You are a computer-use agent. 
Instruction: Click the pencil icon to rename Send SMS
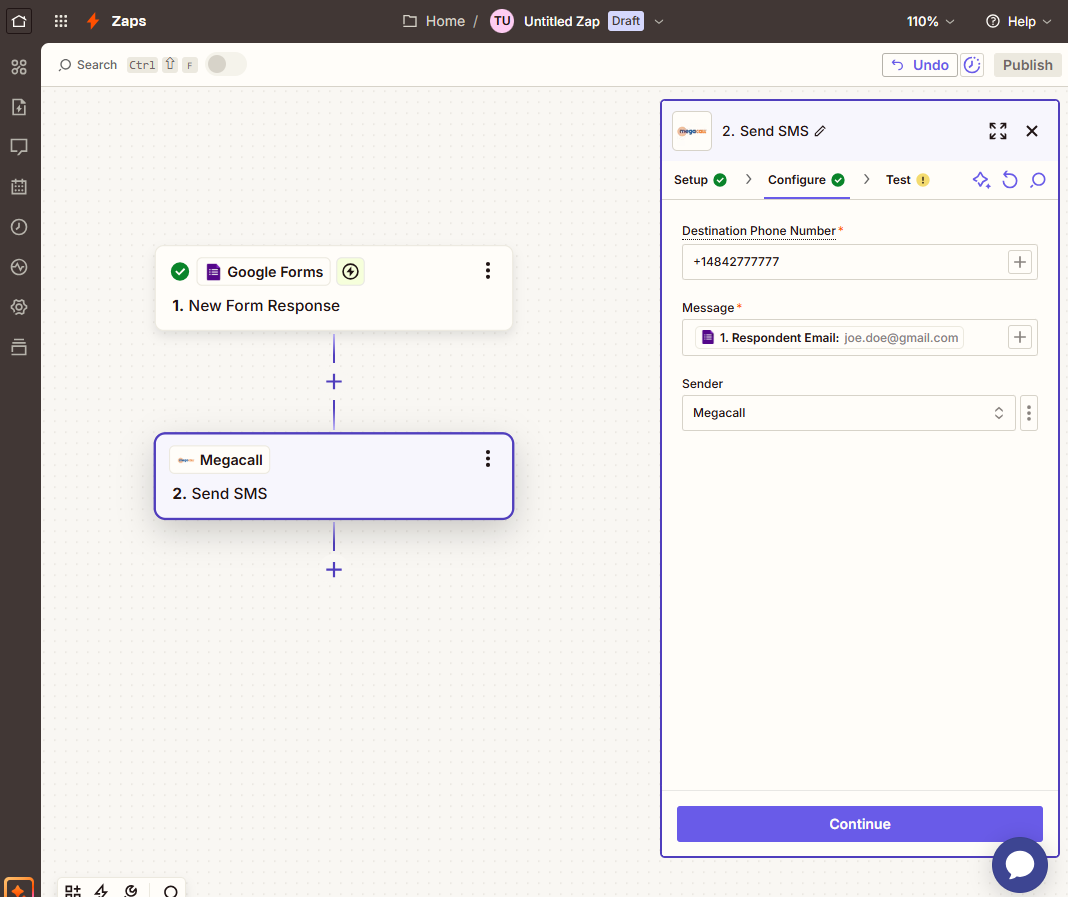[820, 131]
